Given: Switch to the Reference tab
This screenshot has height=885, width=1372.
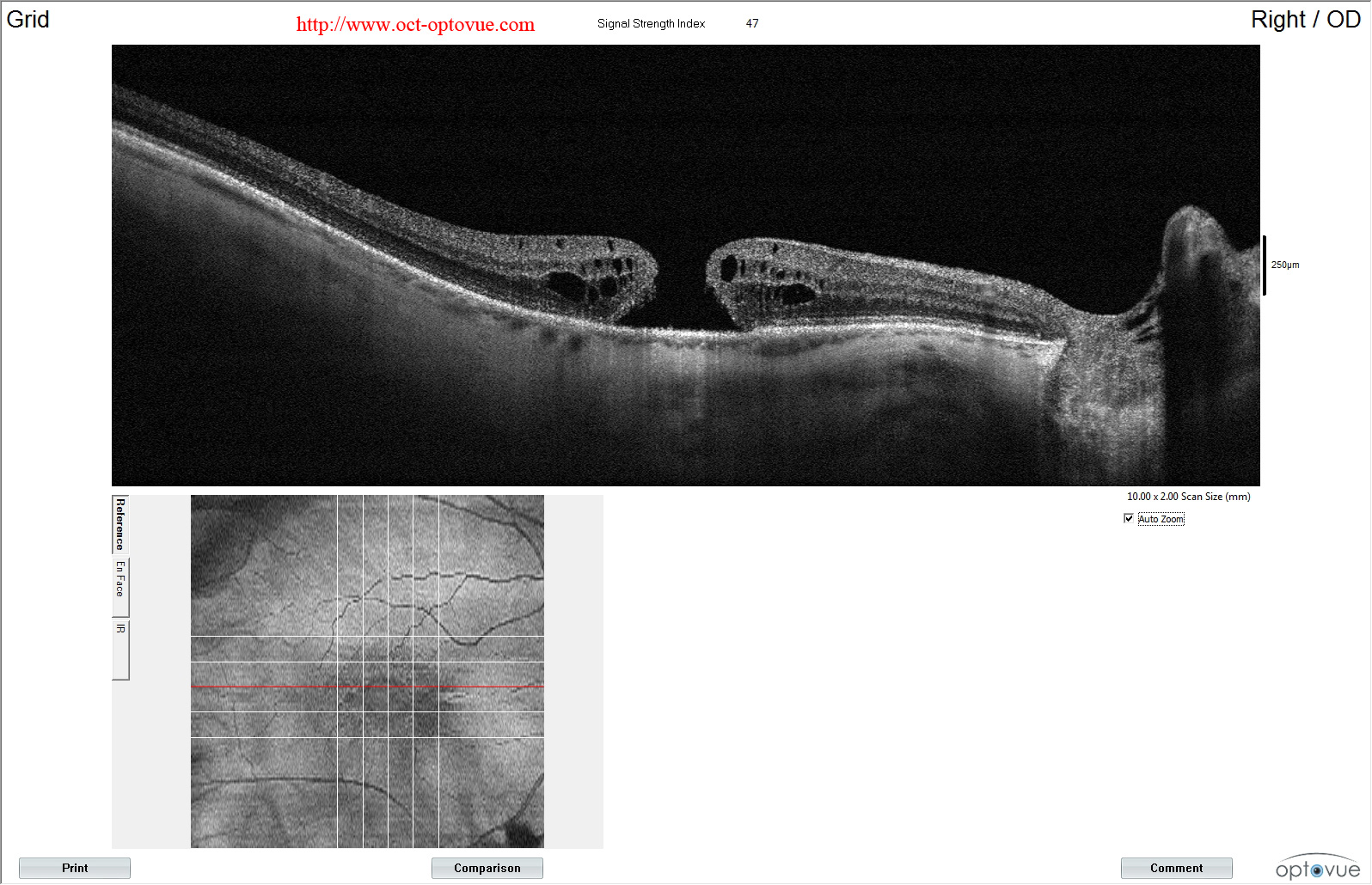Looking at the screenshot, I should tap(120, 523).
